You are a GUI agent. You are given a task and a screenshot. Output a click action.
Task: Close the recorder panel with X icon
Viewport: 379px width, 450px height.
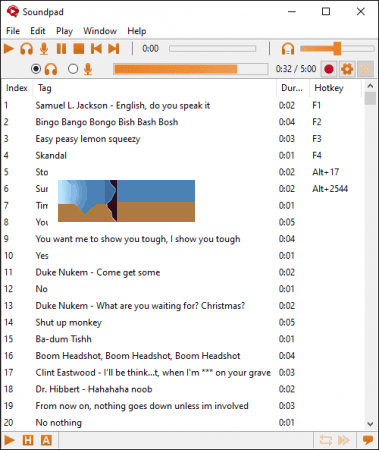coord(365,69)
